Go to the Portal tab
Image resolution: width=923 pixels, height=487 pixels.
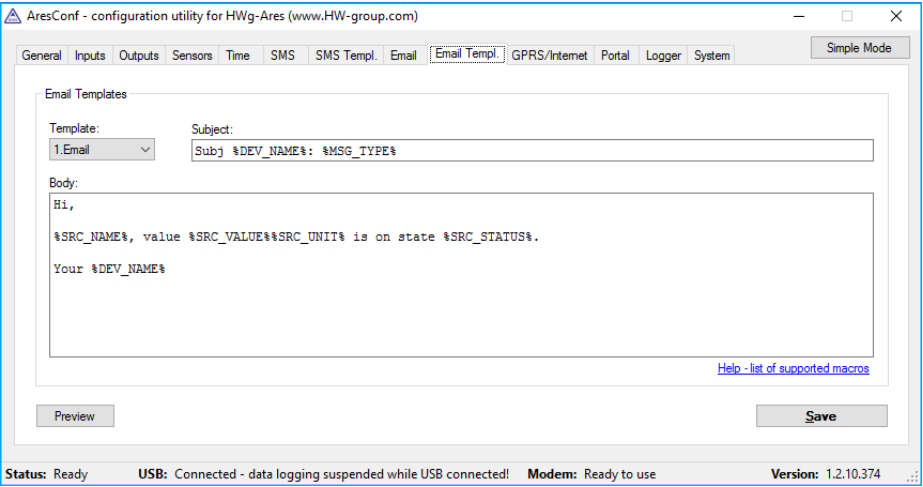coord(615,56)
